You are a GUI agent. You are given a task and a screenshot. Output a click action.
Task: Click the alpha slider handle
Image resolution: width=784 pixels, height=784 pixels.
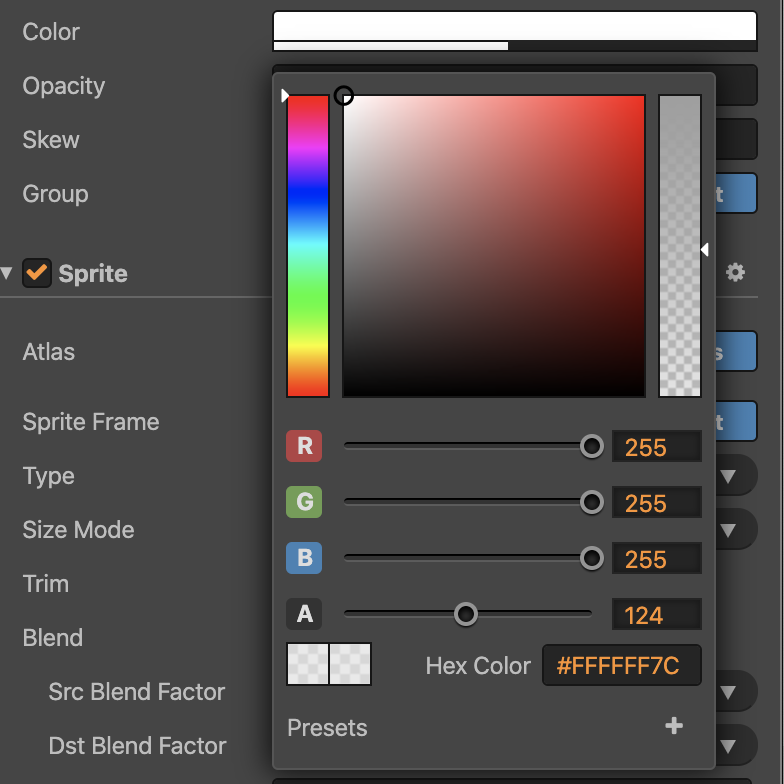coord(466,614)
